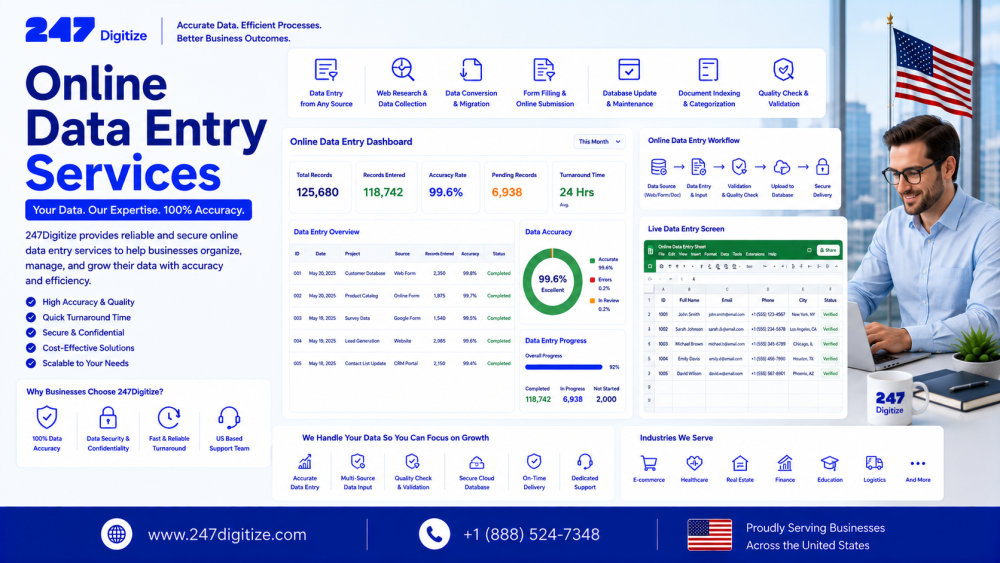Select the Finance building icon

[x=785, y=463]
